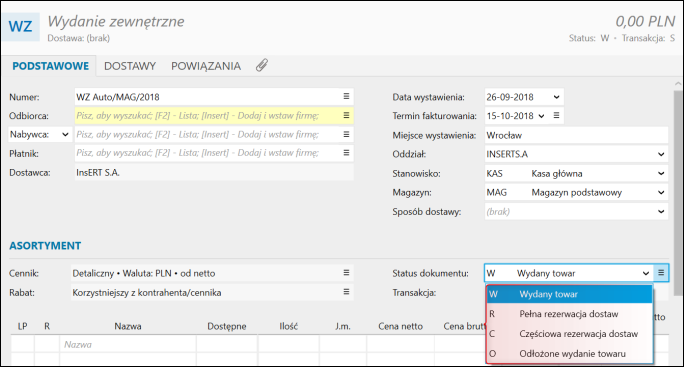Open the menu icon in Cennik field
The width and height of the screenshot is (684, 367).
pos(346,273)
